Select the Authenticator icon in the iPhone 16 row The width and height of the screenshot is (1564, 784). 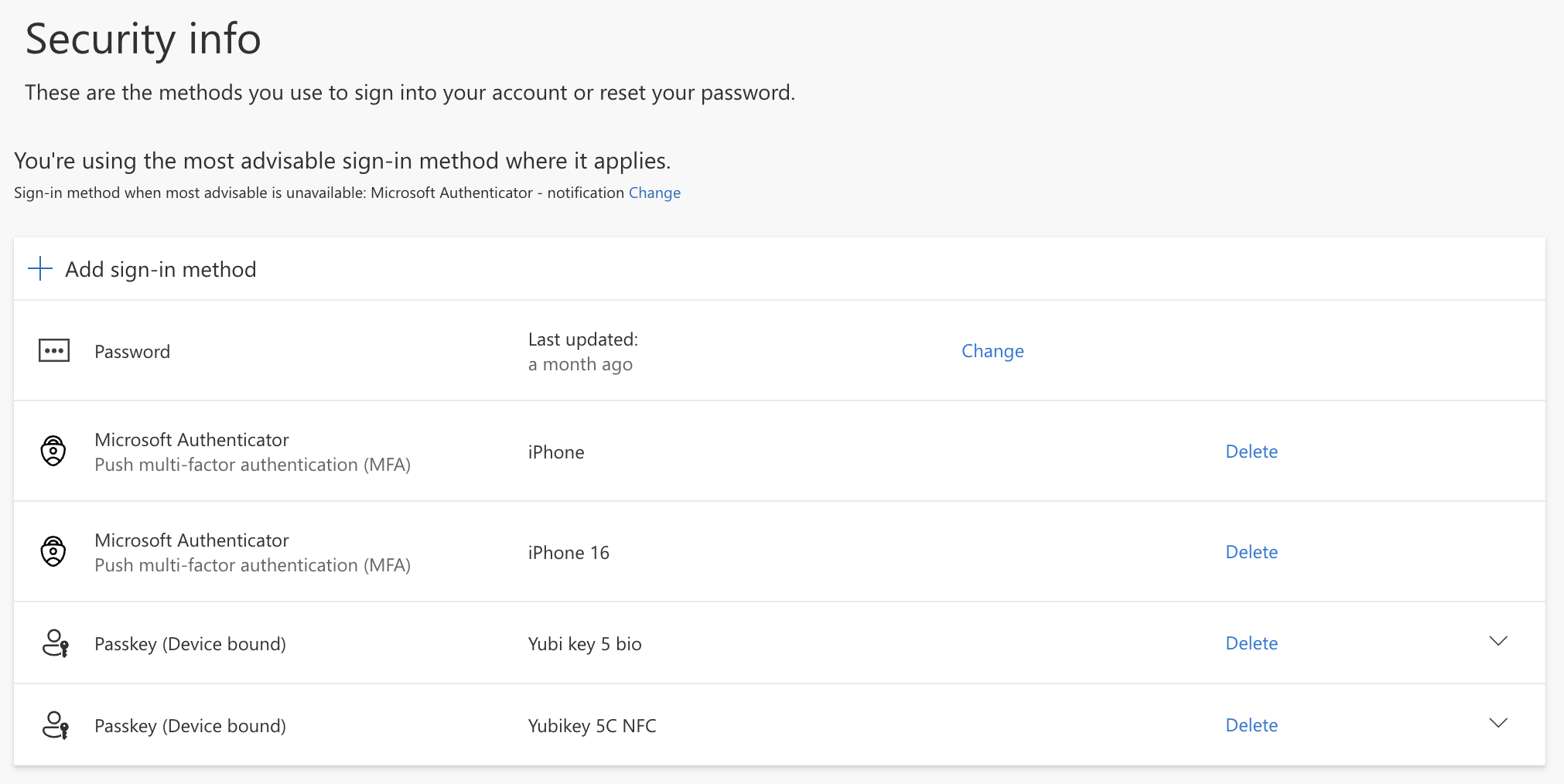click(x=53, y=551)
